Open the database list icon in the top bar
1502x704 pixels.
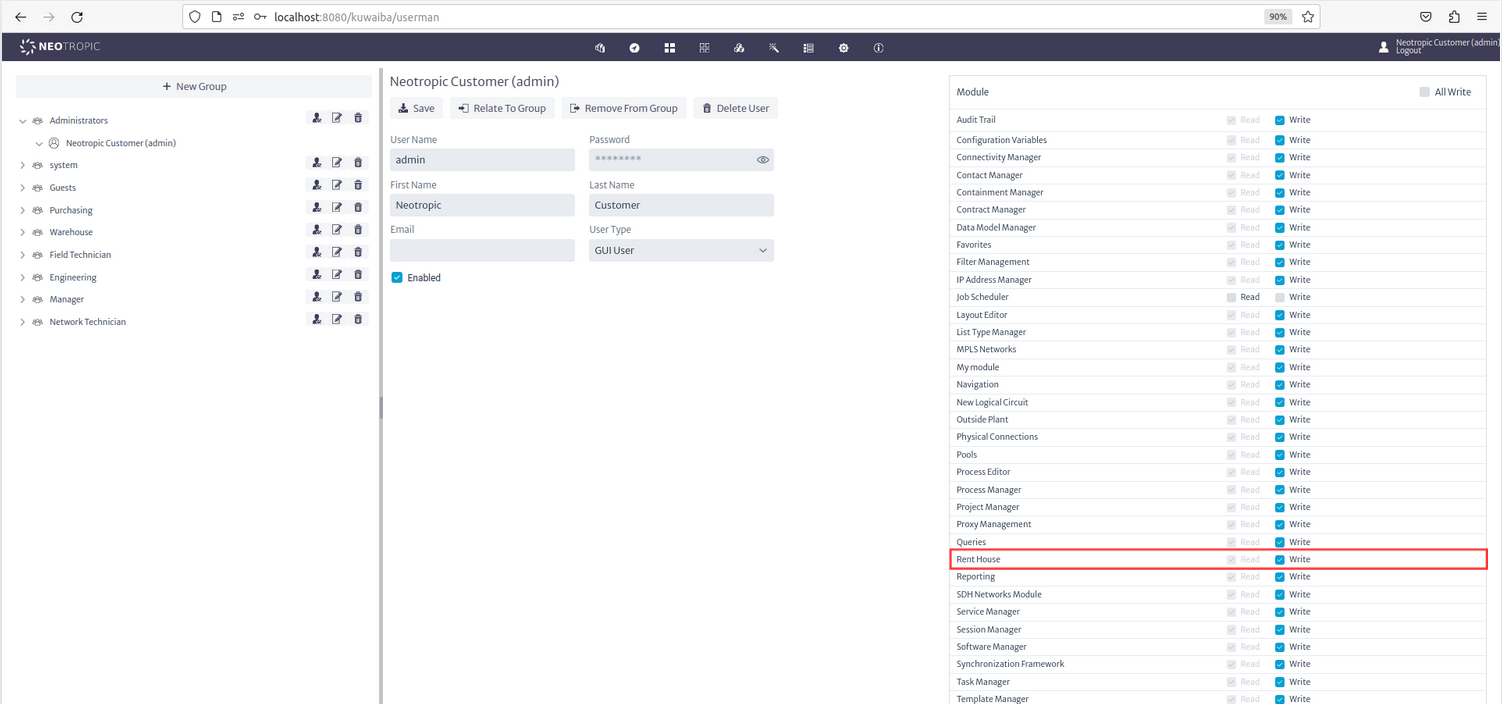808,47
